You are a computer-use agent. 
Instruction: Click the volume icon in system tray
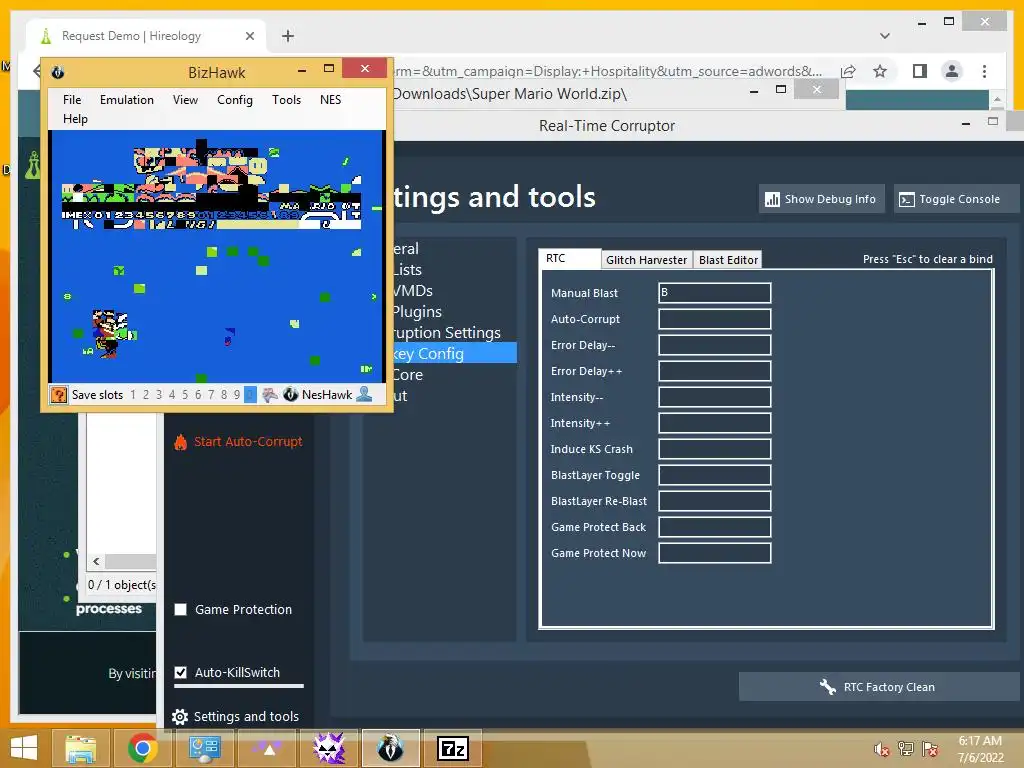pyautogui.click(x=881, y=749)
